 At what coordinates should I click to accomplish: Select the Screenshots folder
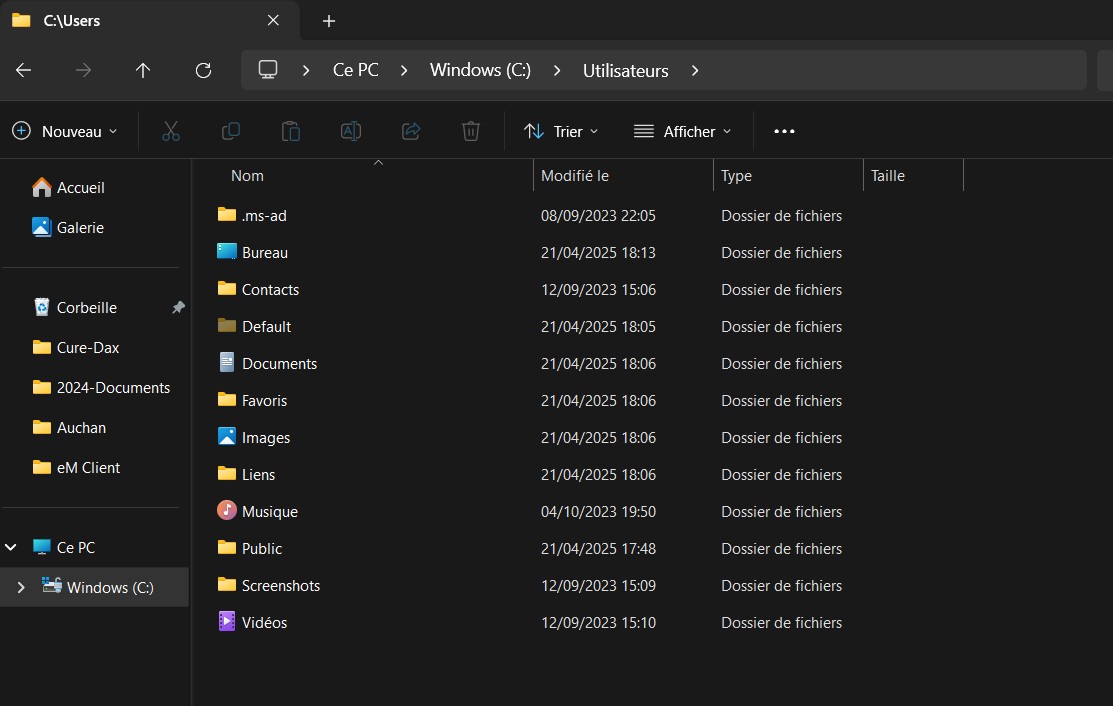tap(281, 585)
